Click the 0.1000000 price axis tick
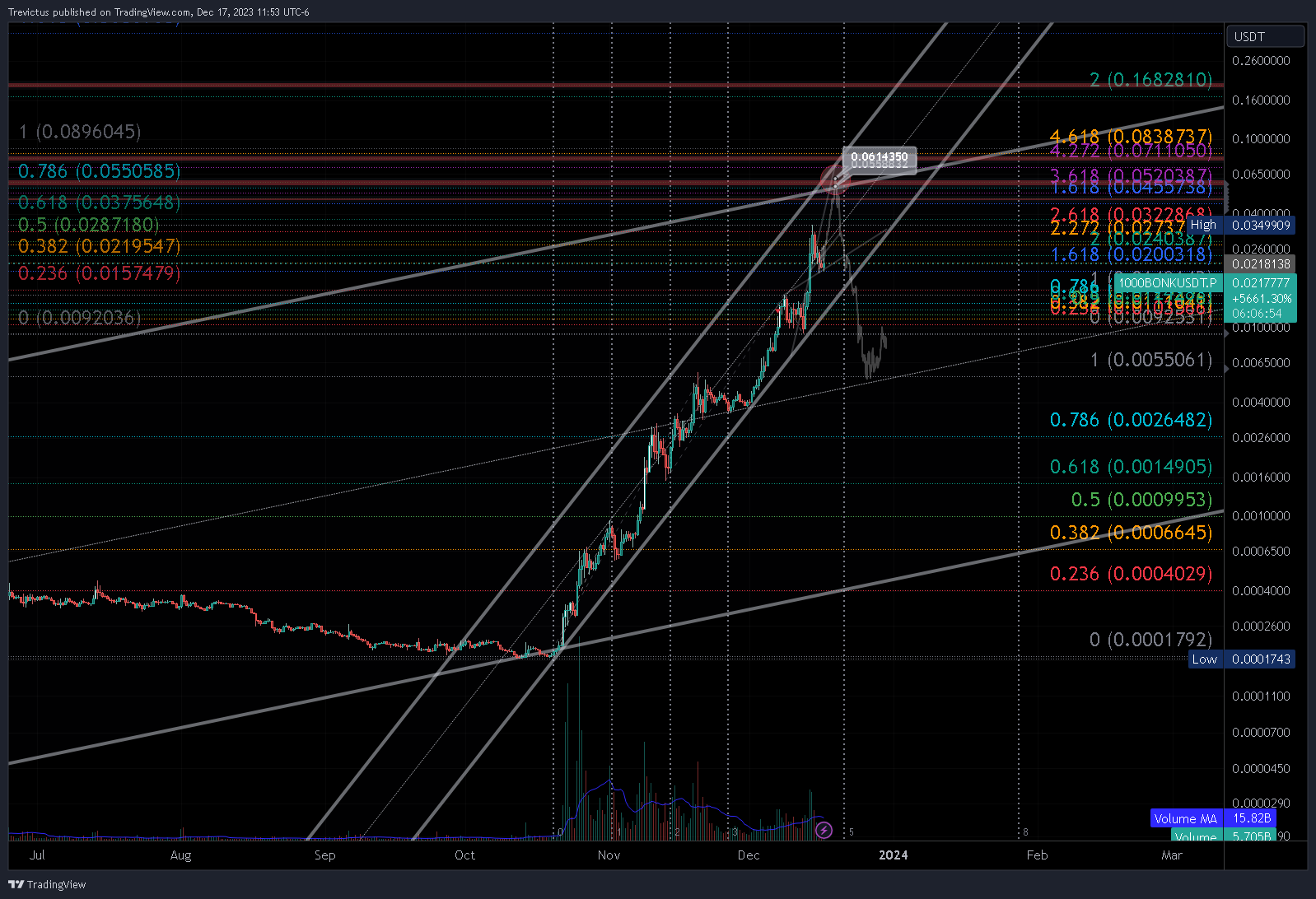The height and width of the screenshot is (899, 1316). tap(1261, 139)
